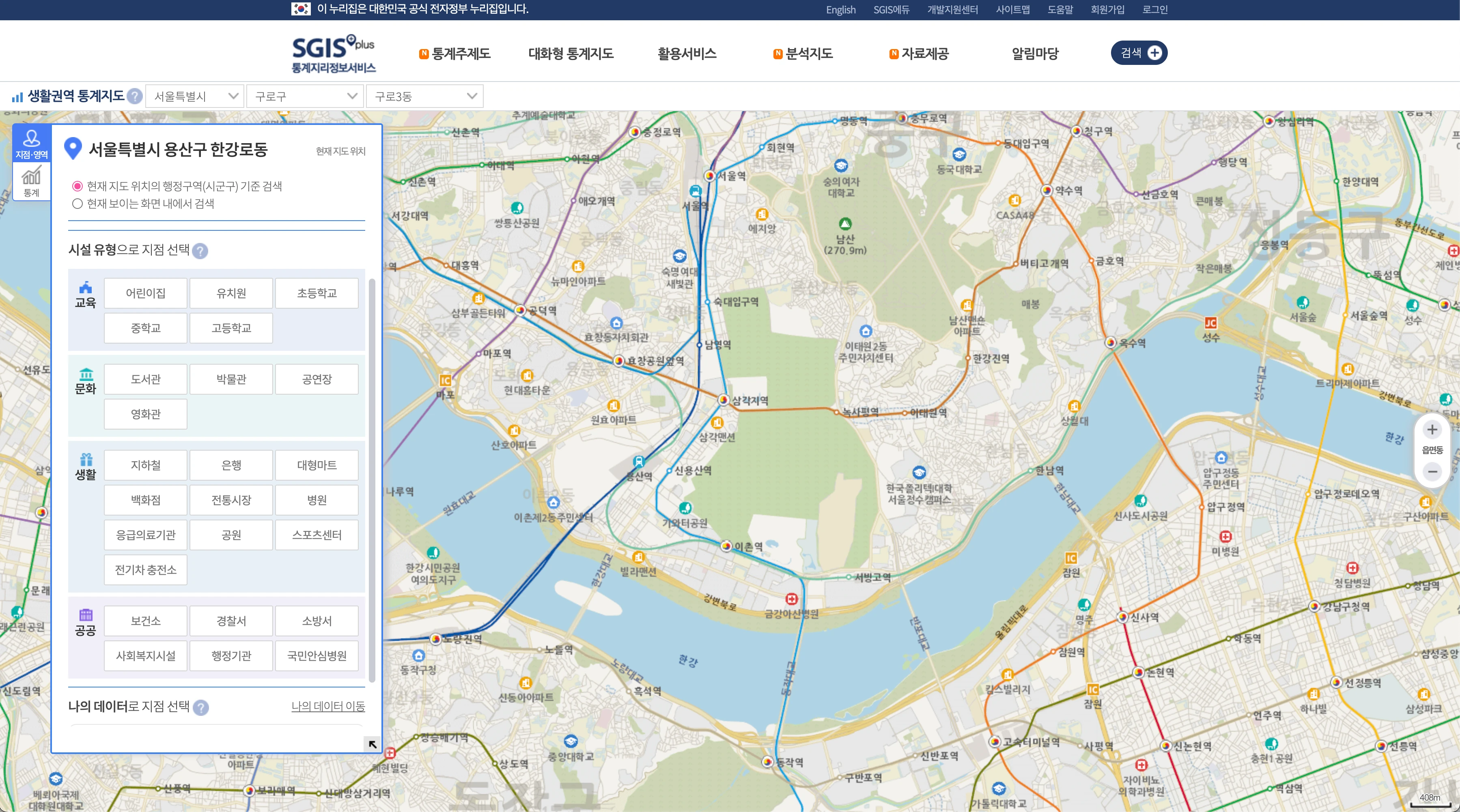
Task: Toggle the 지하철 facility type
Action: [146, 465]
